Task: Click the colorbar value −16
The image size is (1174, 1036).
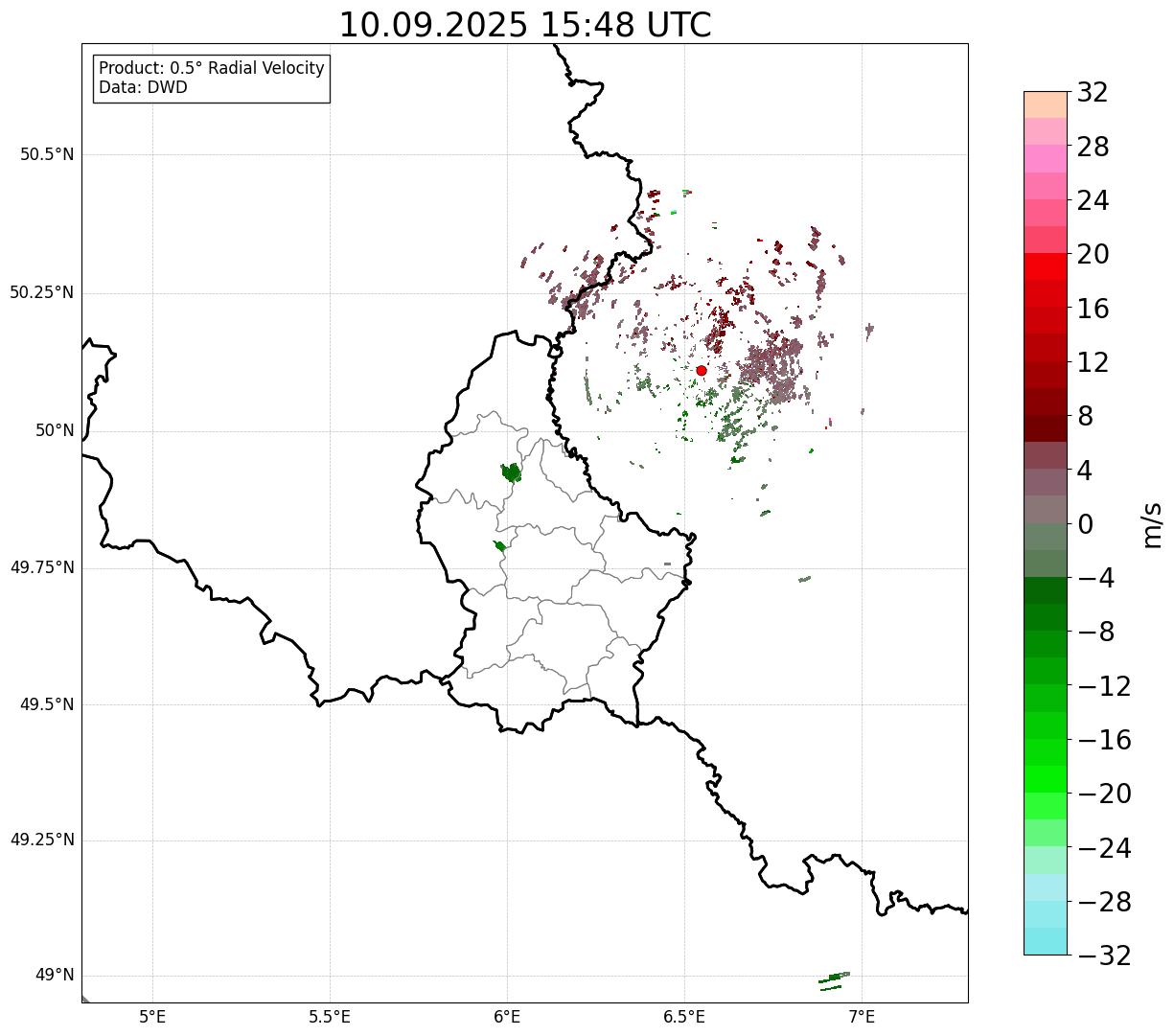Action: 1104,740
